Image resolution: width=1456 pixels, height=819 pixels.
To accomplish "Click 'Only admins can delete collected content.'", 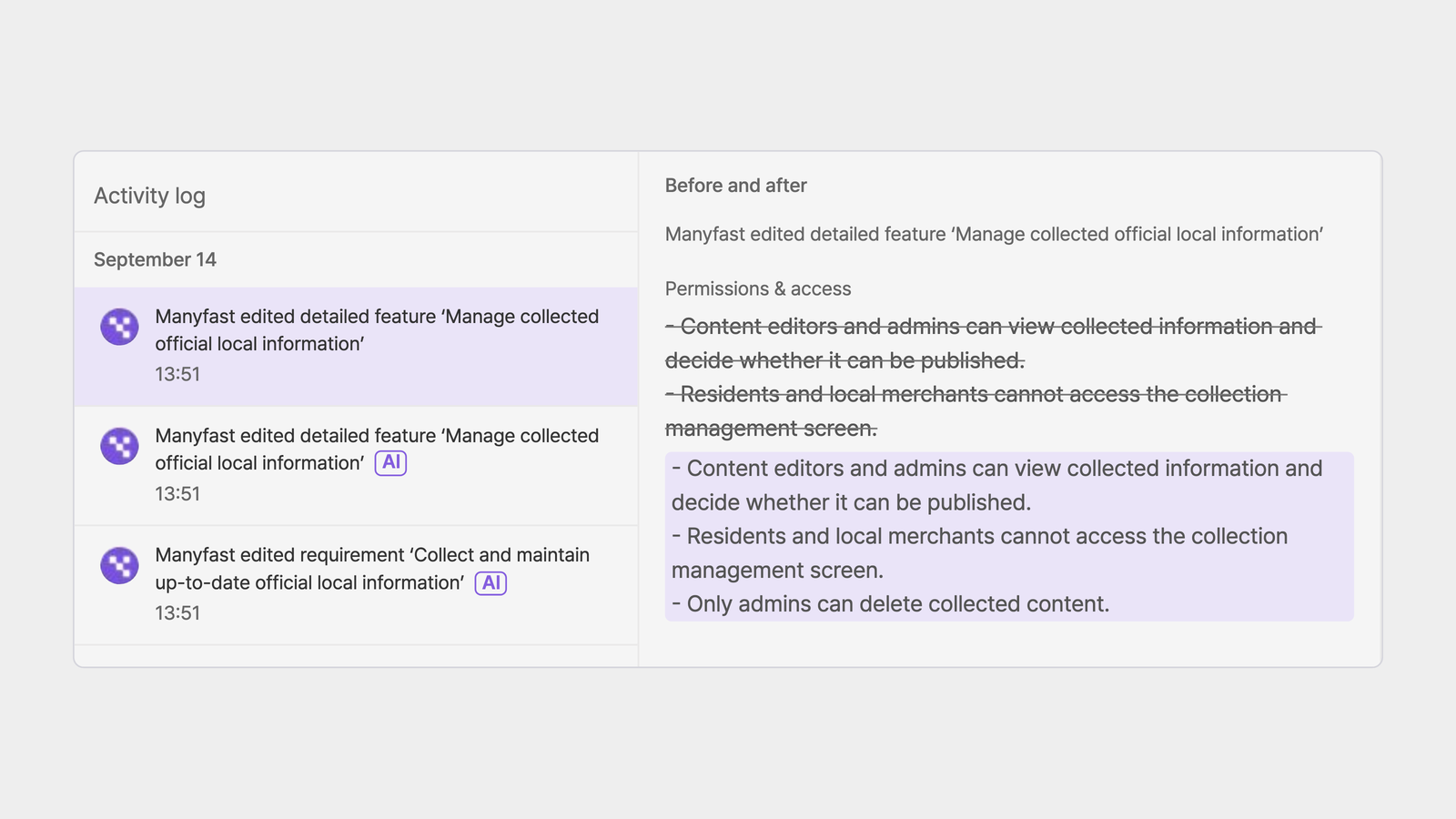I will coord(891,604).
